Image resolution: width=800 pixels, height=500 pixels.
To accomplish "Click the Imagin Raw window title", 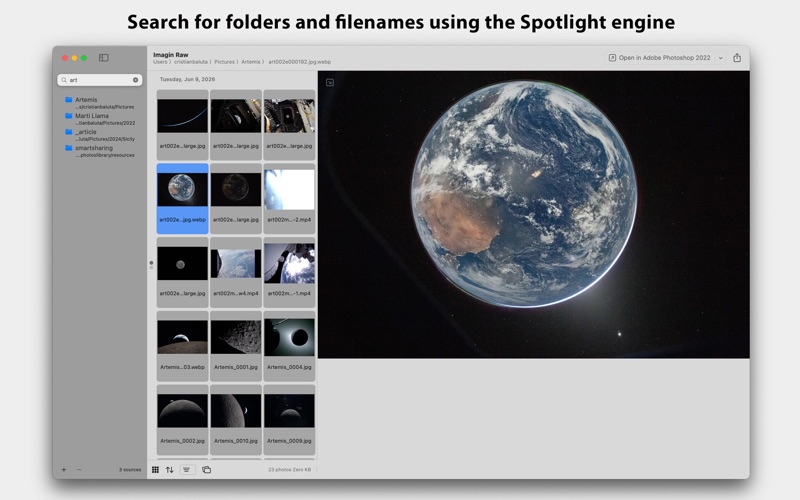I will (170, 55).
